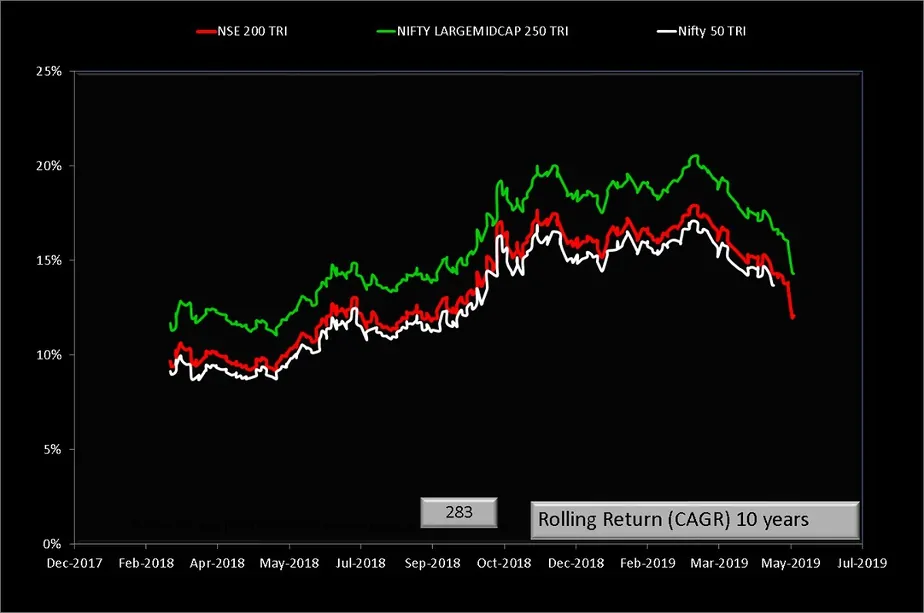Click the Jul-2018 x-axis label
The height and width of the screenshot is (613, 924).
[x=361, y=563]
